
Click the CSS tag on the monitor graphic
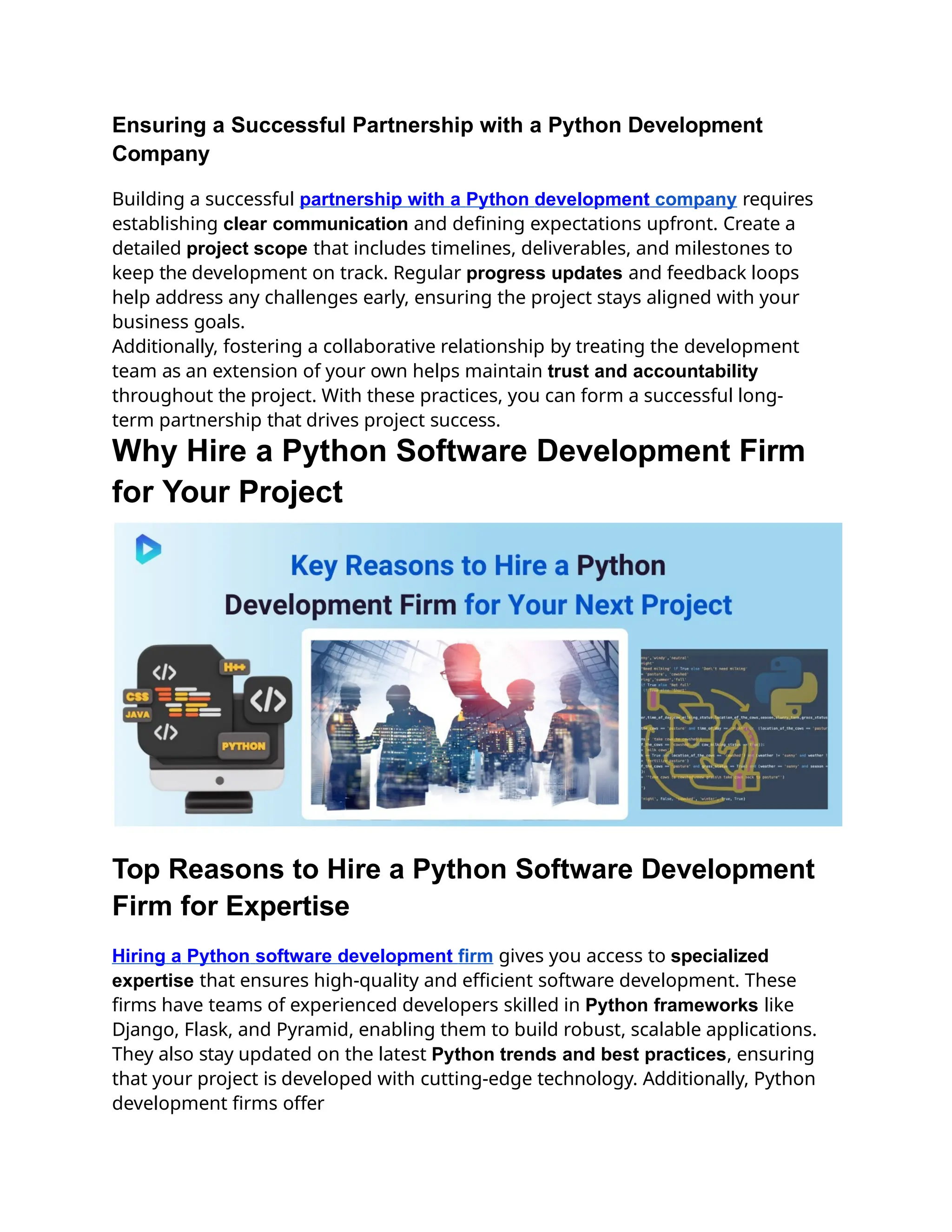click(138, 697)
